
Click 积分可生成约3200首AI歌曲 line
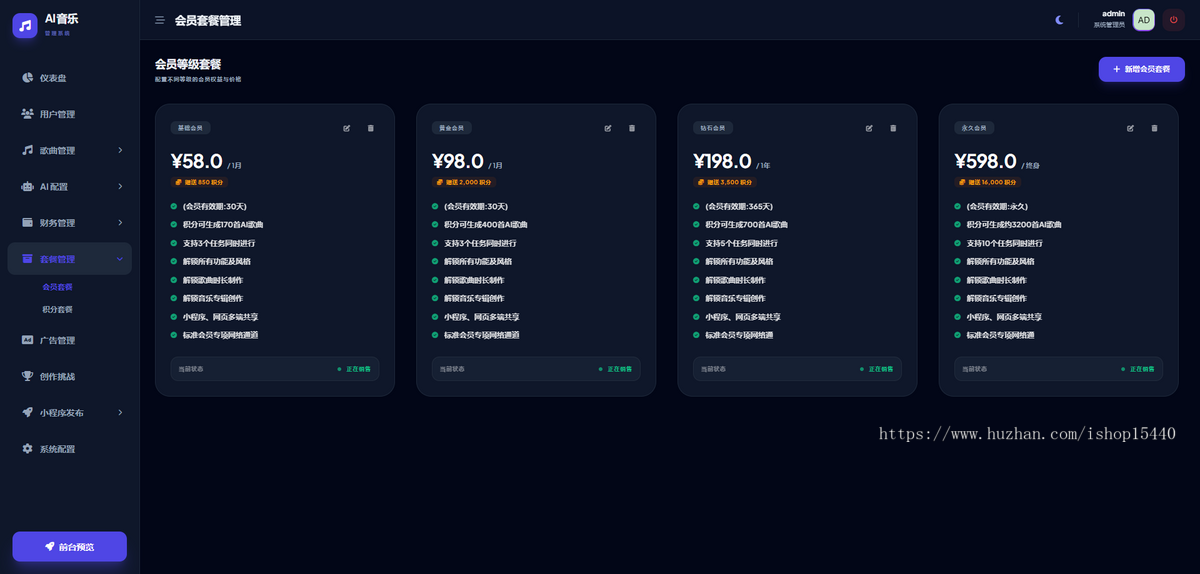click(x=1014, y=225)
